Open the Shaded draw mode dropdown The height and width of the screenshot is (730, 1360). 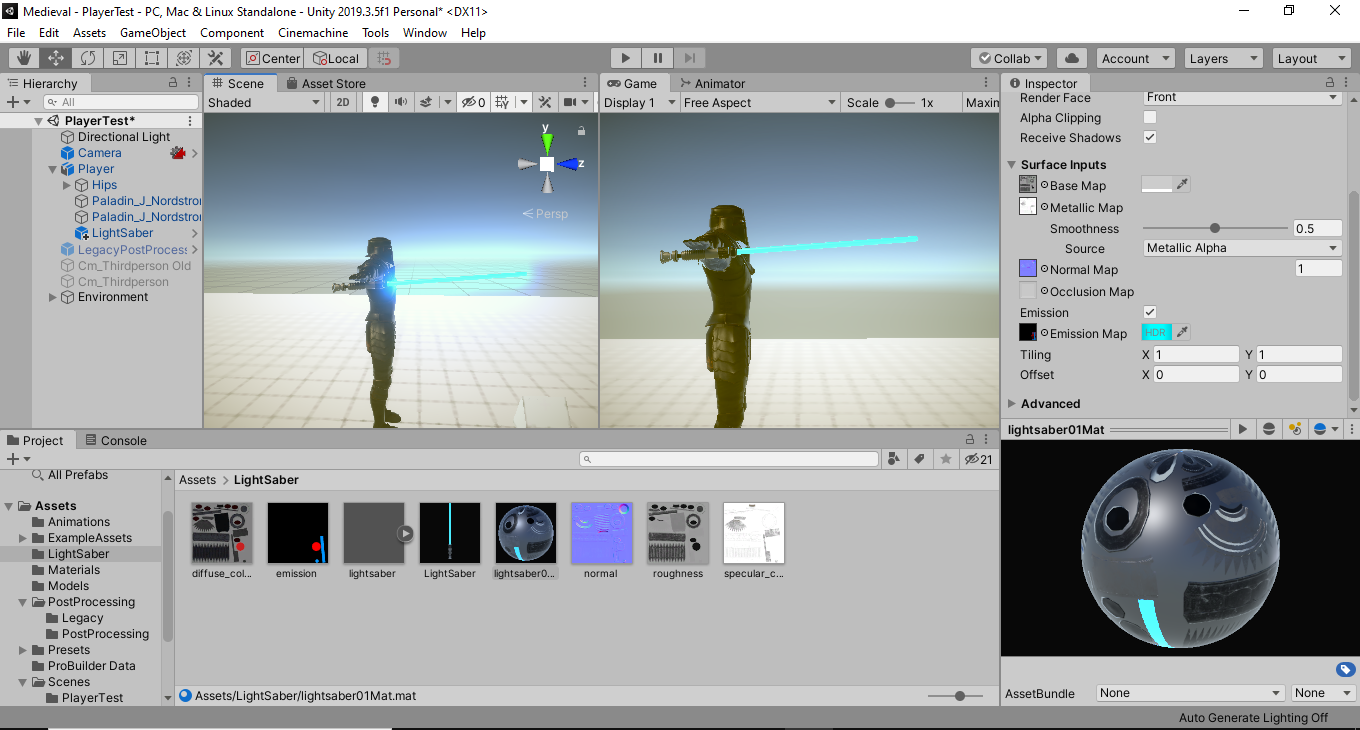[x=264, y=102]
